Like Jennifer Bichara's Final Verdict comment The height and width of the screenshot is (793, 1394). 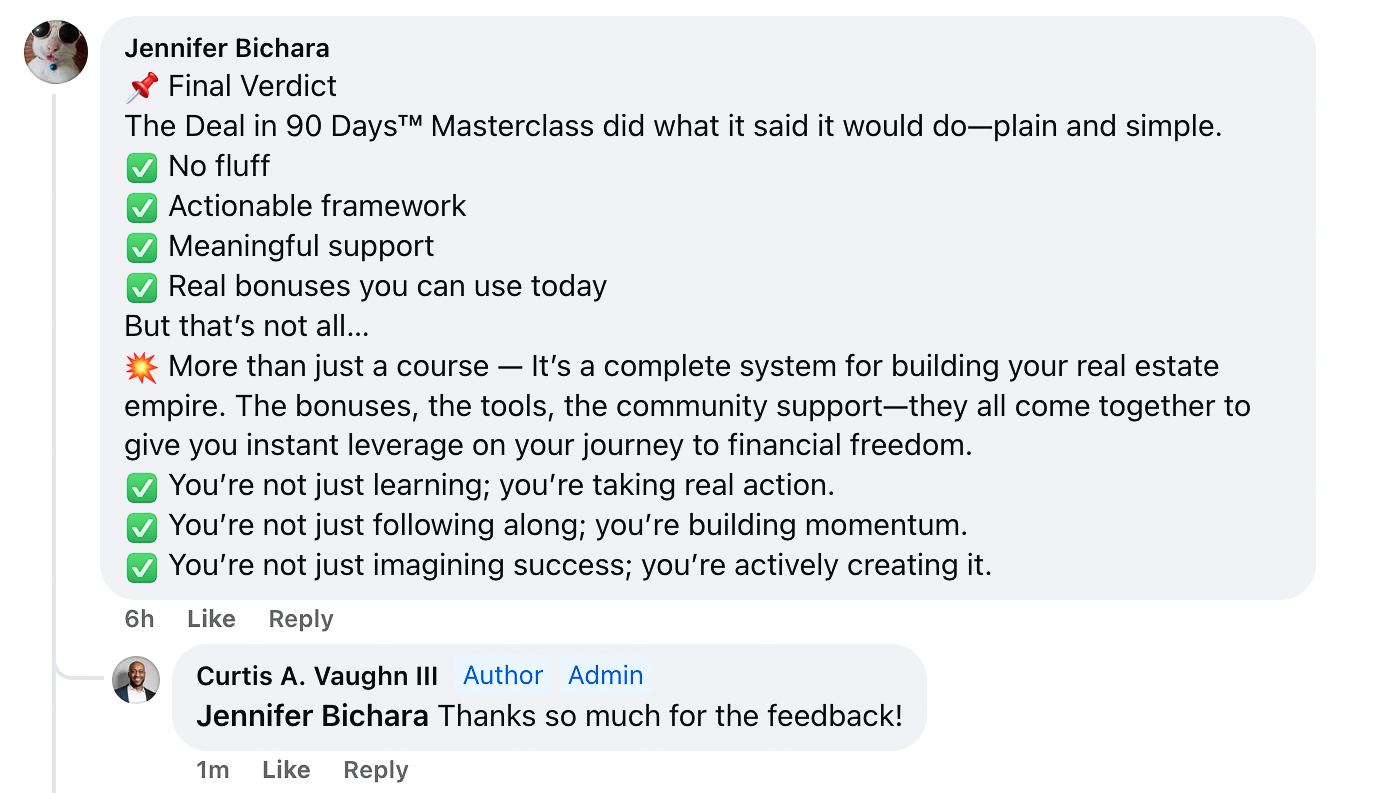point(211,619)
